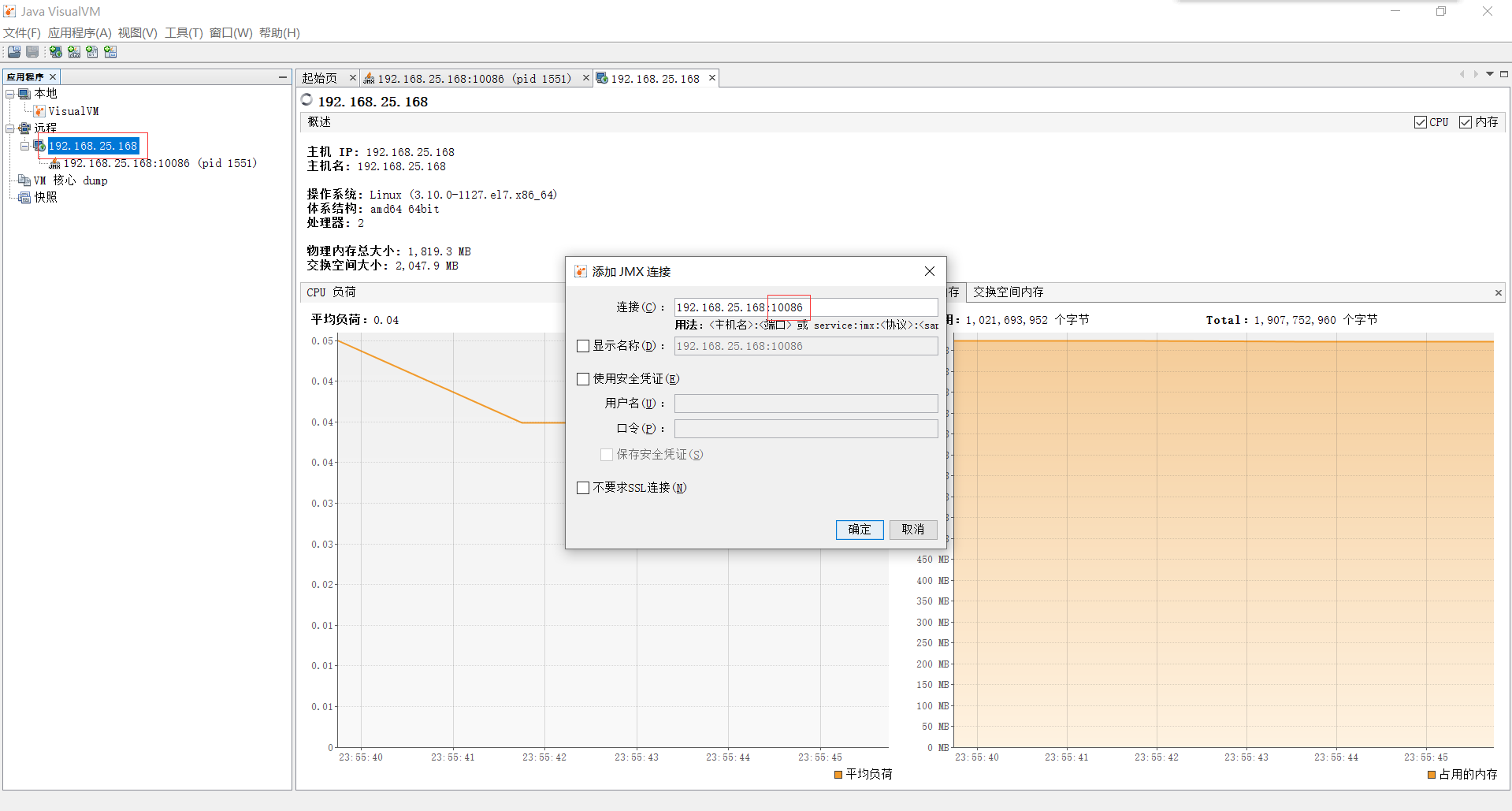Maximize the editor window area
This screenshot has height=811, width=1512.
tap(1504, 74)
